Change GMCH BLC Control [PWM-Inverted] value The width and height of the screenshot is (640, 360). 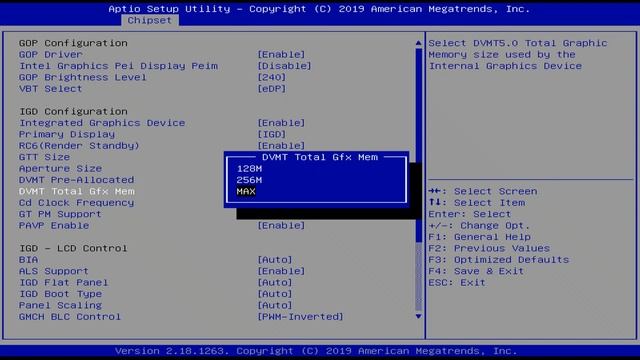(300, 317)
